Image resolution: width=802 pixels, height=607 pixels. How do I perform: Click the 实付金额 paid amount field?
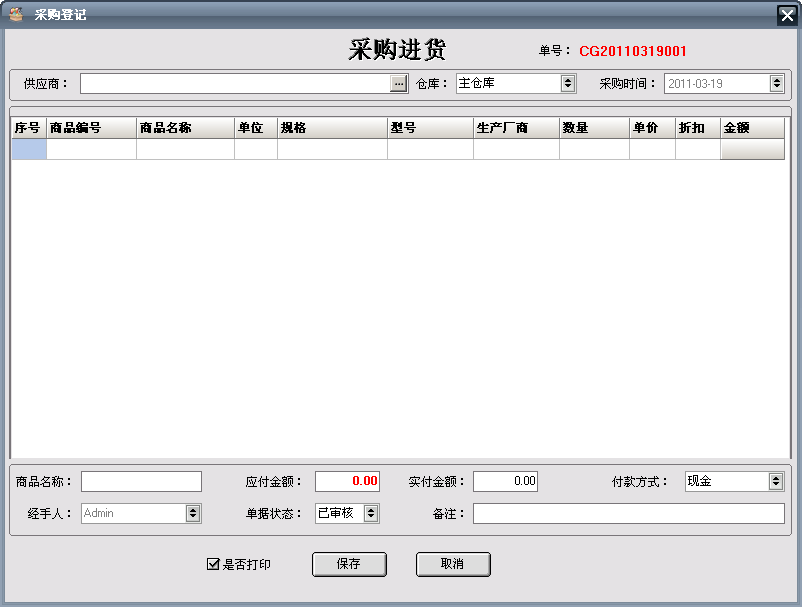(x=505, y=482)
